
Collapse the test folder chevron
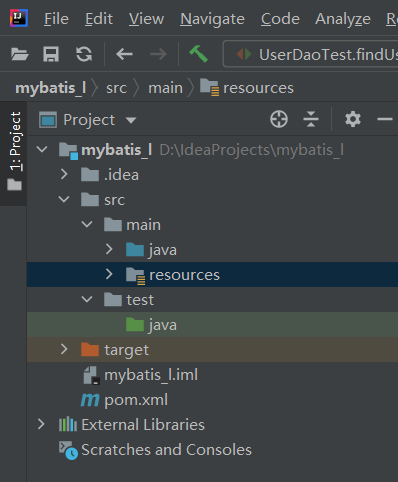[x=87, y=299]
